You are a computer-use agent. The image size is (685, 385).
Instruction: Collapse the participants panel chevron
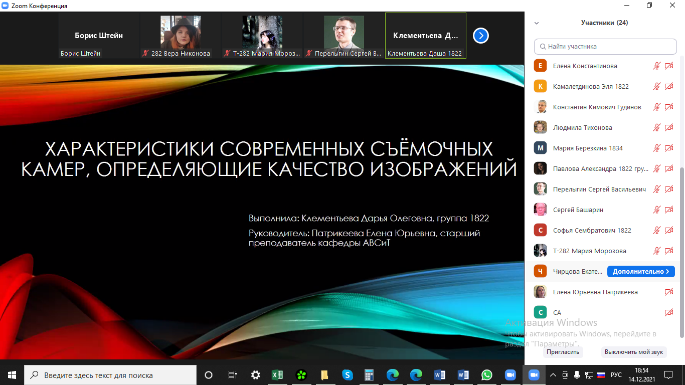[536, 23]
